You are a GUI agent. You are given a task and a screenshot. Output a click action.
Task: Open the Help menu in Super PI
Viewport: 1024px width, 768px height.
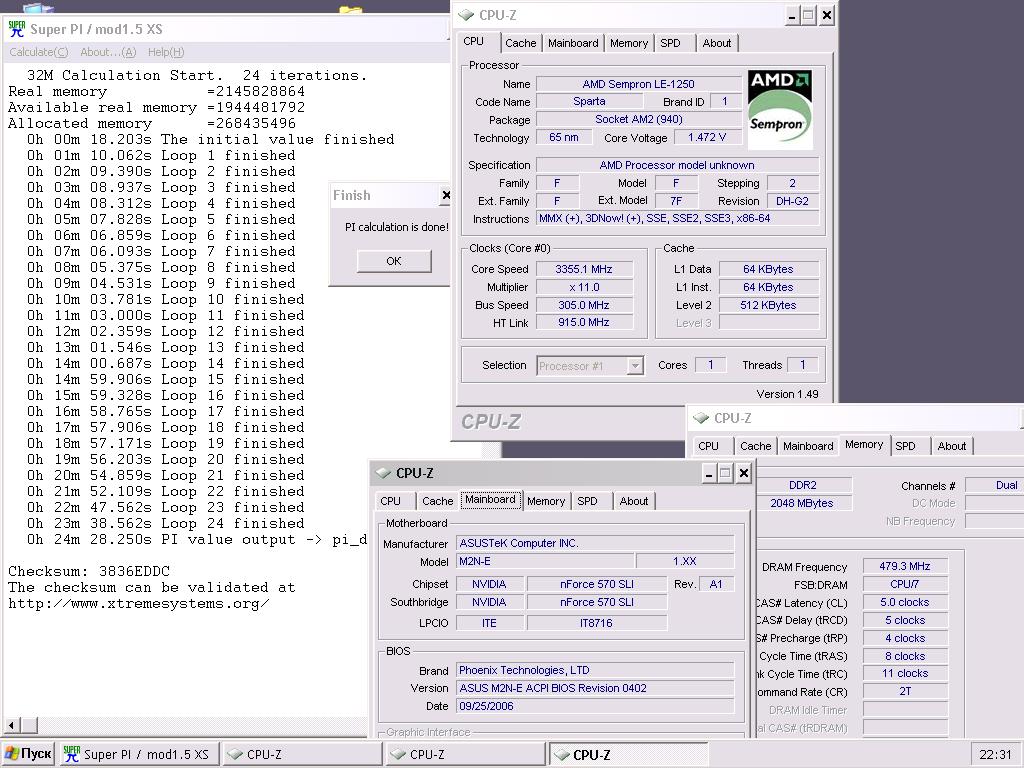pyautogui.click(x=166, y=52)
